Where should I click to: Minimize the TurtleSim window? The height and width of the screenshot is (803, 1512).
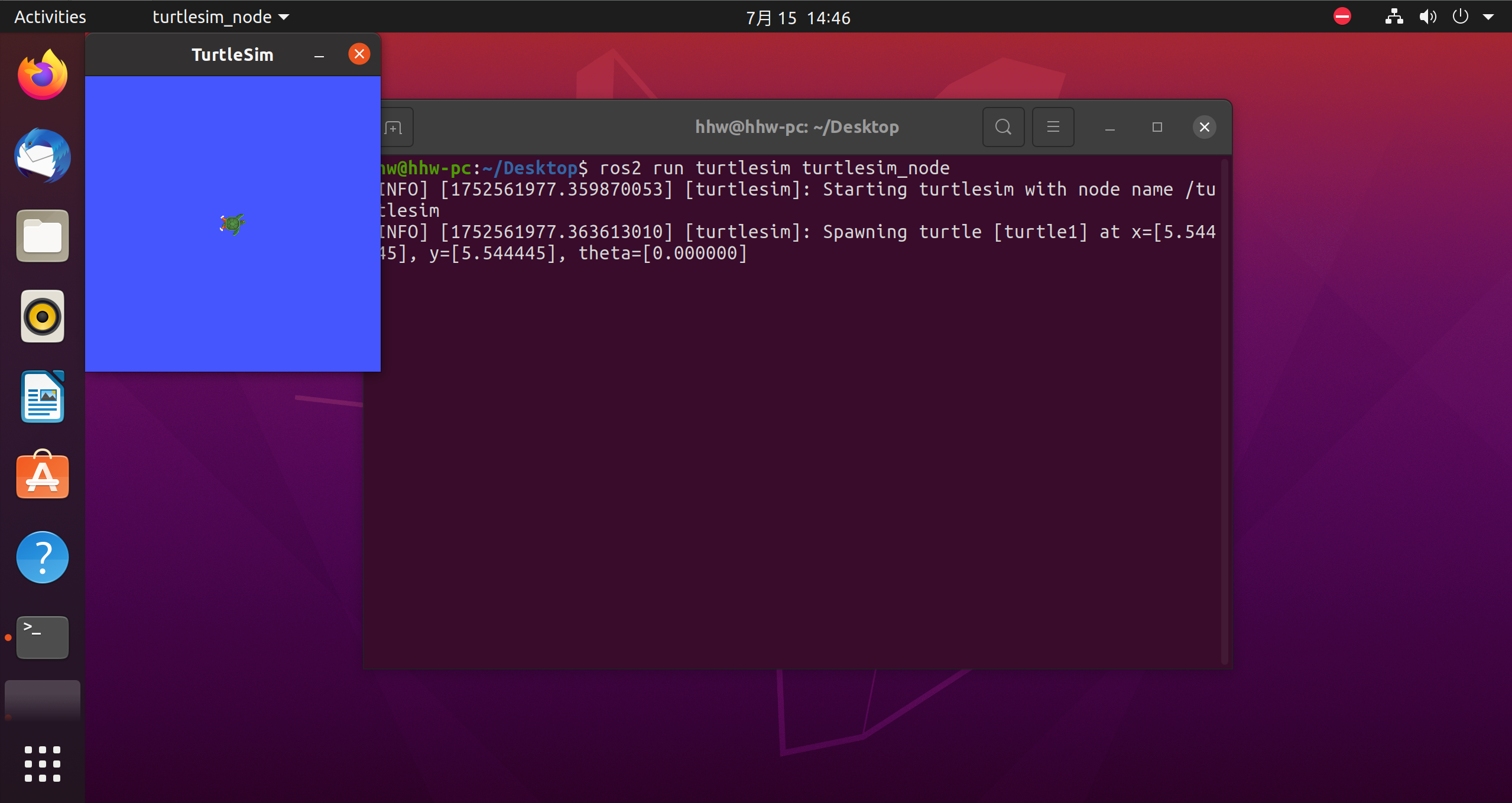click(x=319, y=55)
